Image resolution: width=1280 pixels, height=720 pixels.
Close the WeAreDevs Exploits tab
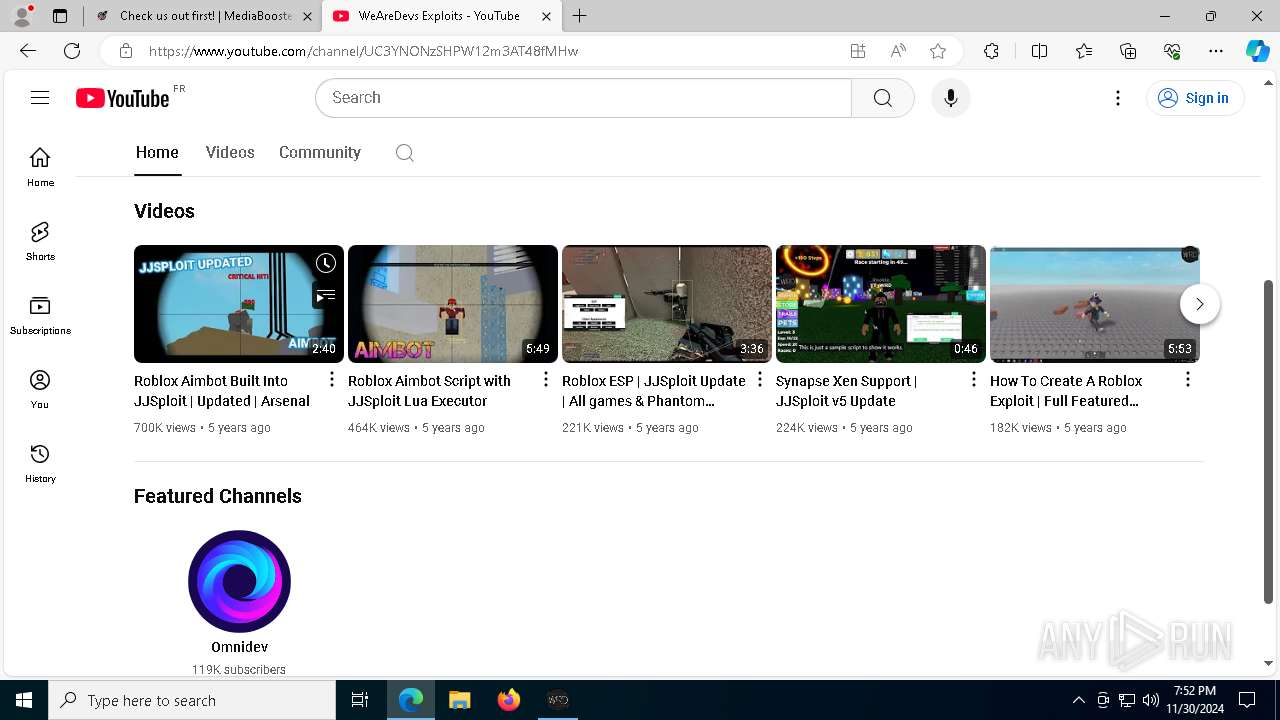[546, 16]
